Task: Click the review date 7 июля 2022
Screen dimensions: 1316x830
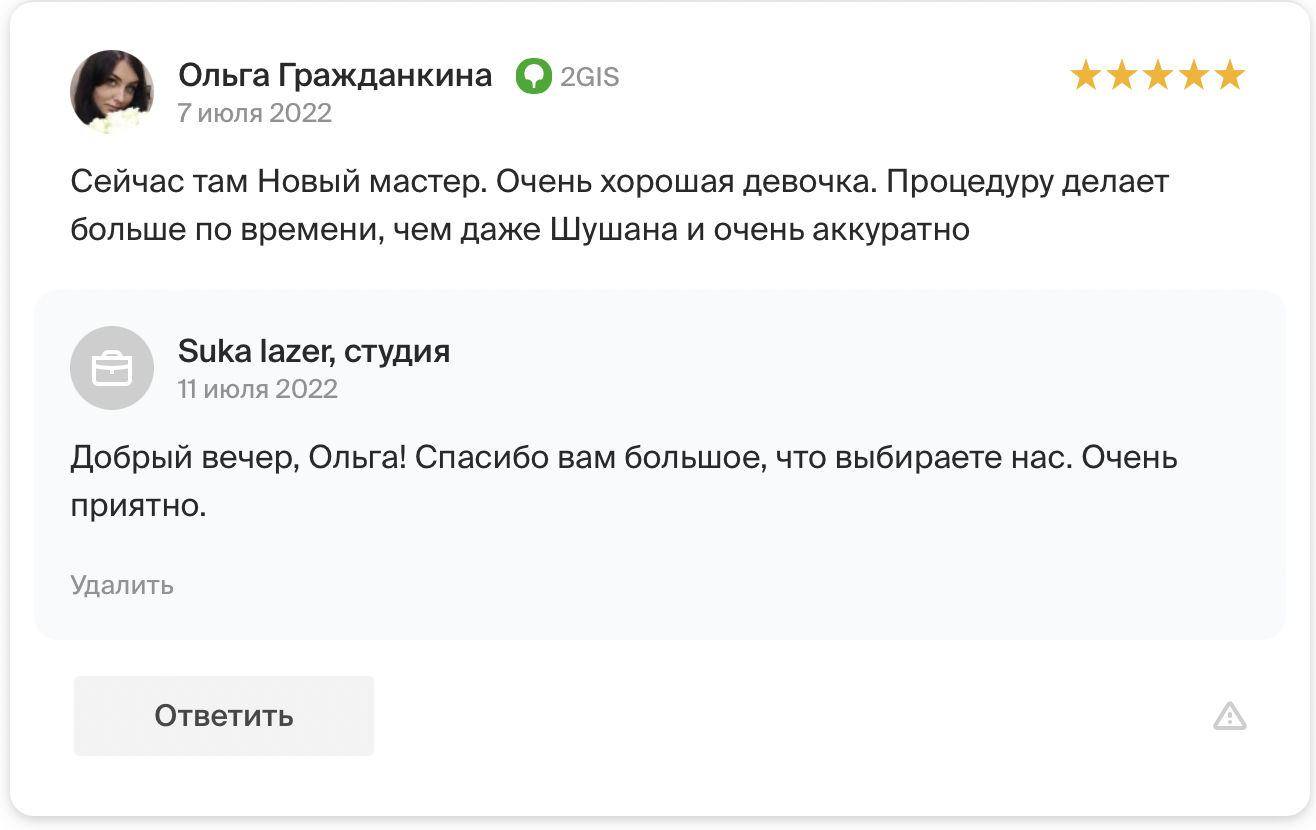Action: [255, 112]
